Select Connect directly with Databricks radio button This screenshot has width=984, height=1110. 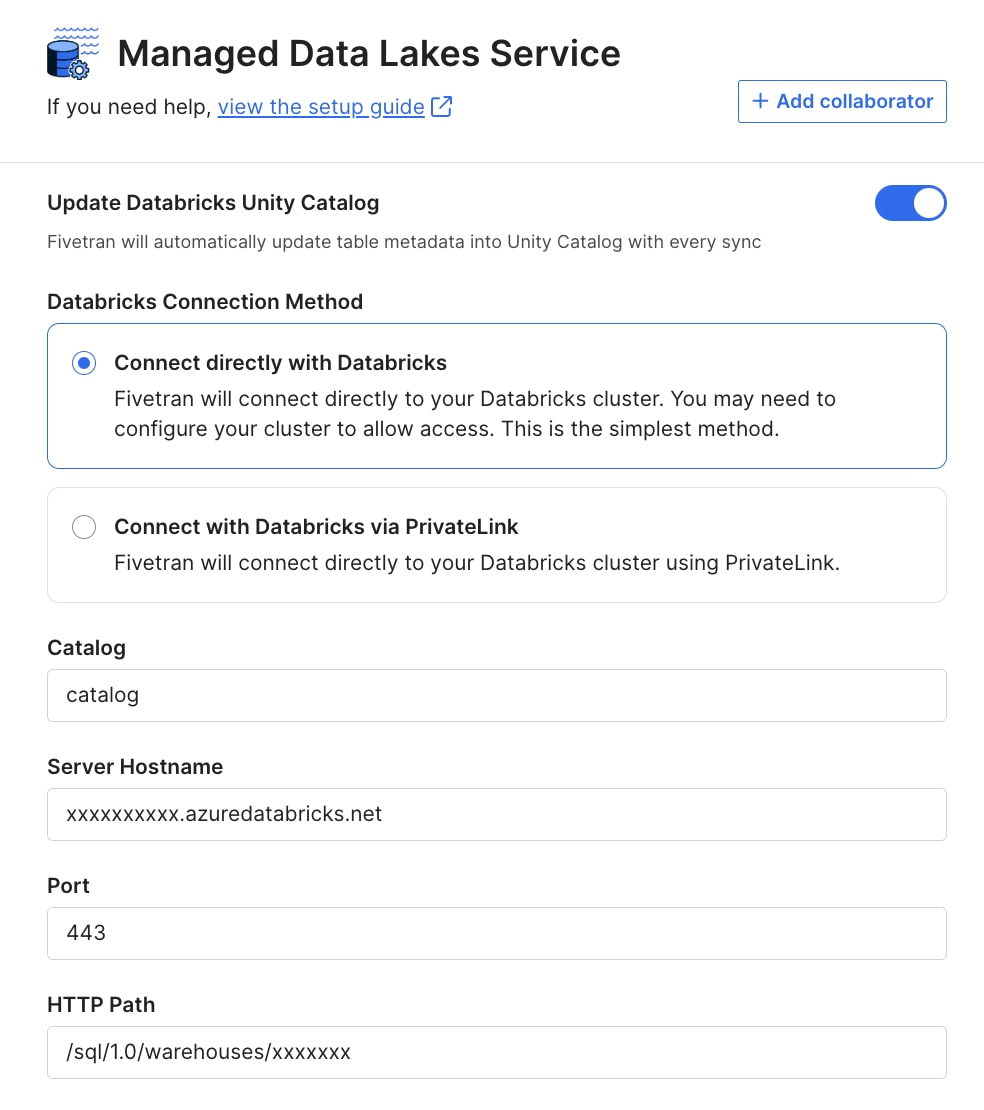tap(84, 363)
